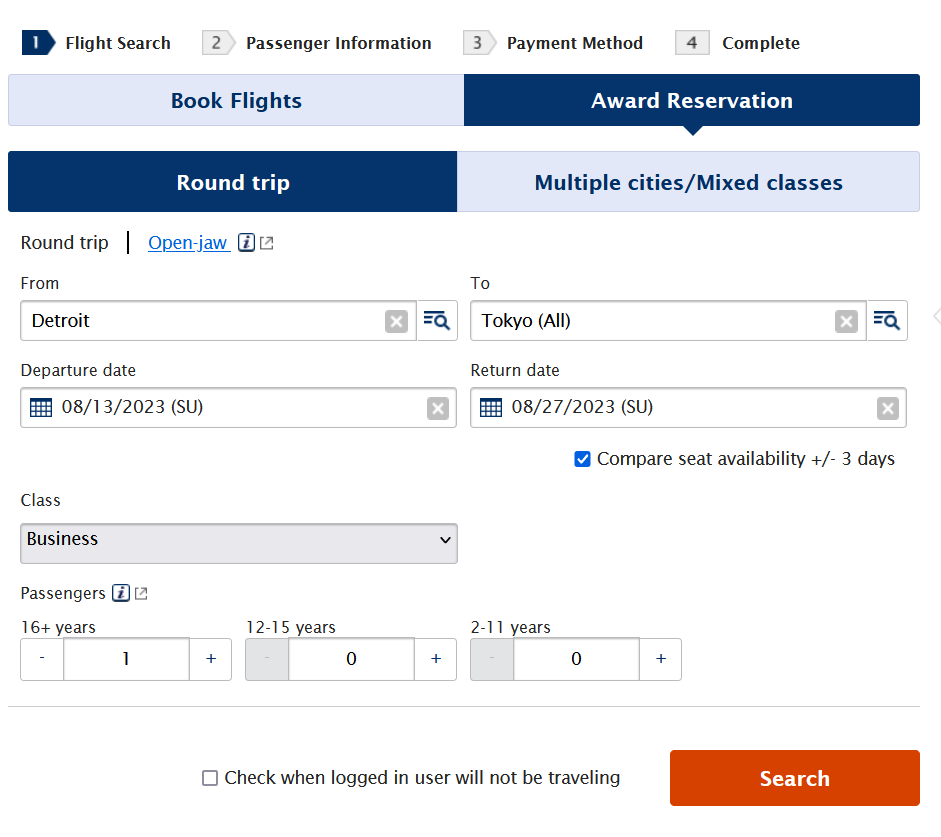
Task: Follow the Open-jaw link
Action: tap(188, 243)
